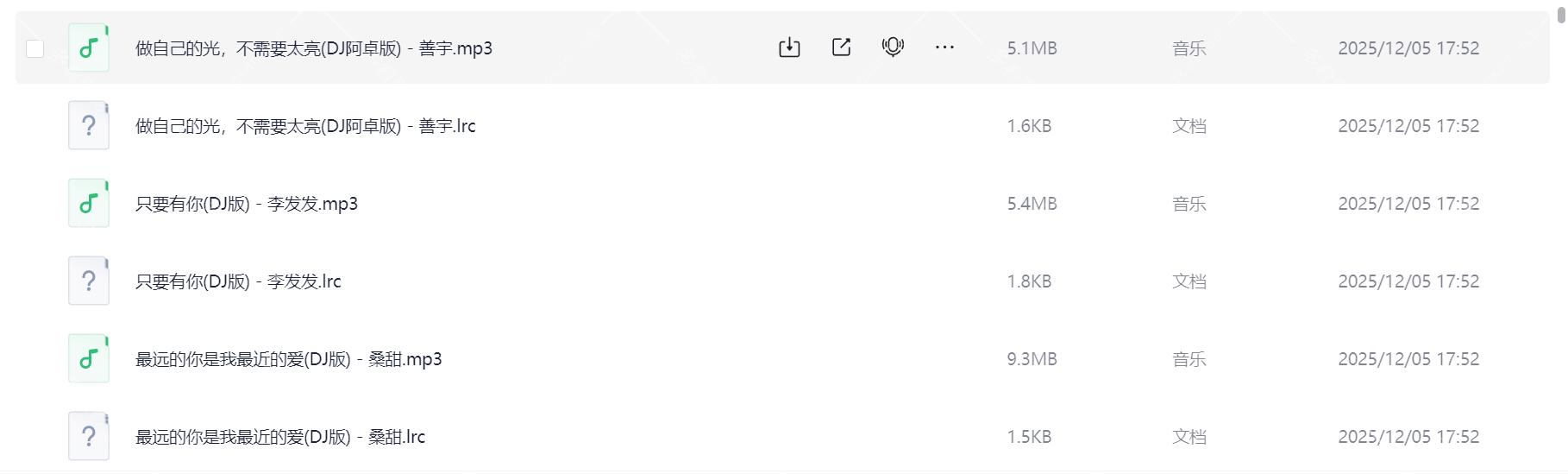The image size is (1568, 474).
Task: Click the music icon of 只要有你(DJ版) mp3
Action: 89,204
